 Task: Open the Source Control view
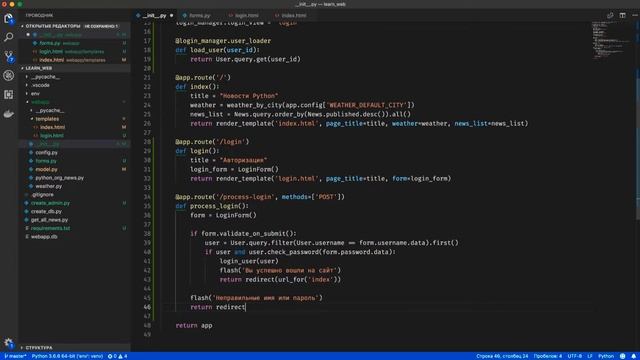click(9, 56)
